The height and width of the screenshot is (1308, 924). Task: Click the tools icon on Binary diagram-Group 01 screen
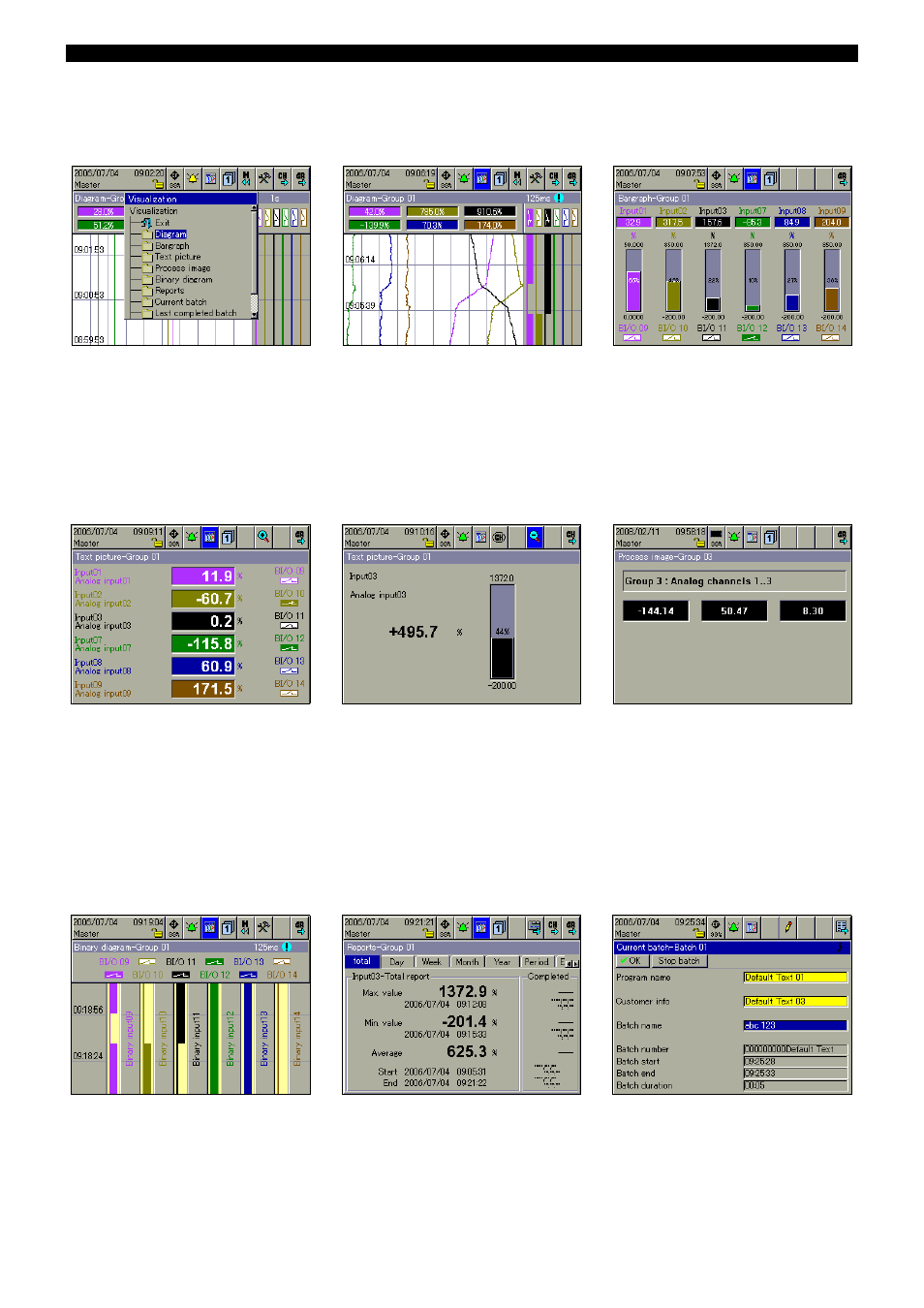(x=262, y=927)
